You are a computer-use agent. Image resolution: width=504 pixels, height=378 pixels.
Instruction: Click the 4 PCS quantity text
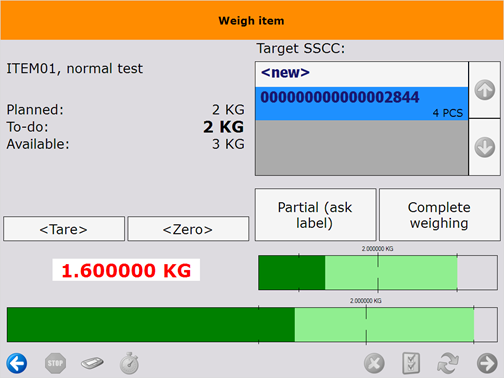448,113
